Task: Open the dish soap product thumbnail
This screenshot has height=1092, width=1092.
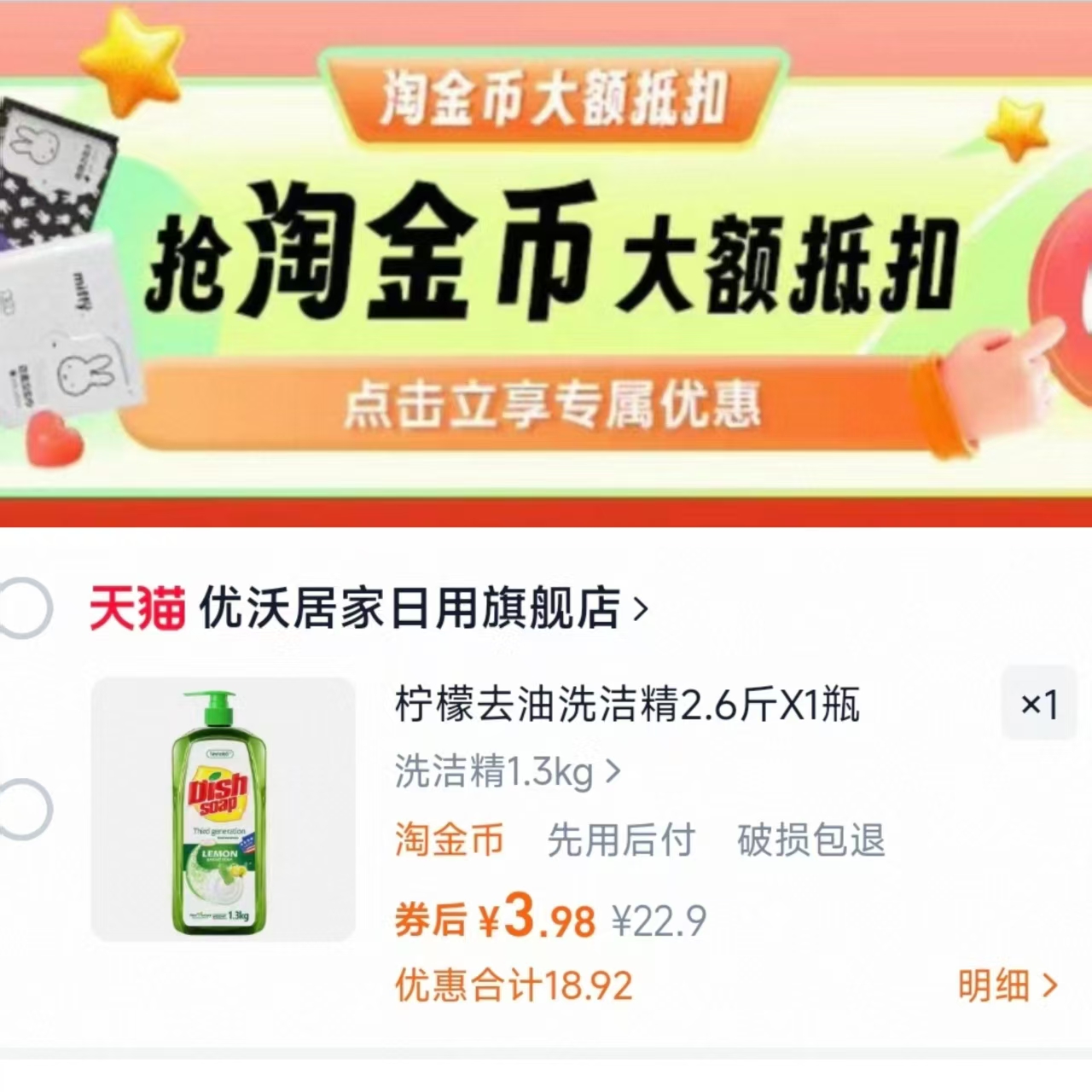Action: click(x=223, y=809)
